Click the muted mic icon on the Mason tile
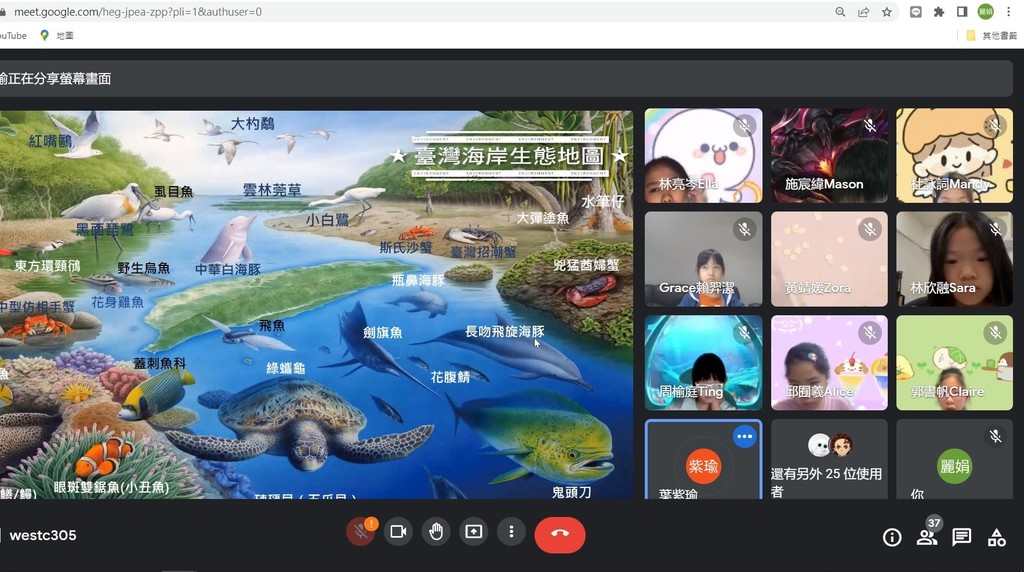The image size is (1024, 572). coord(869,125)
